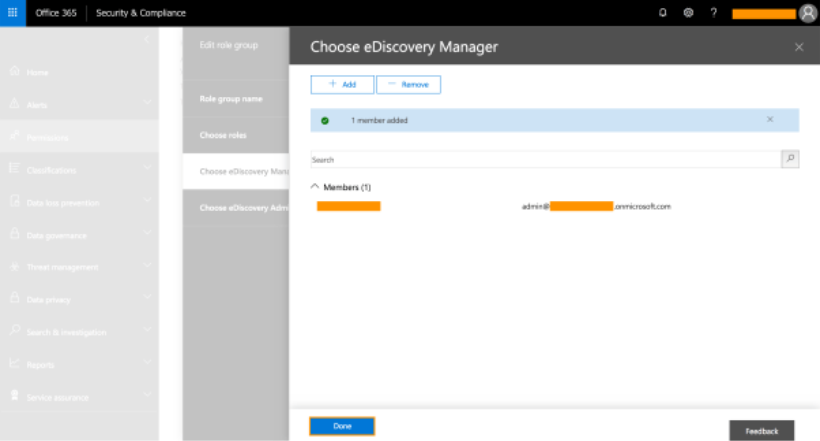This screenshot has height=441, width=820.
Task: Open the help question mark icon
Action: [x=713, y=13]
